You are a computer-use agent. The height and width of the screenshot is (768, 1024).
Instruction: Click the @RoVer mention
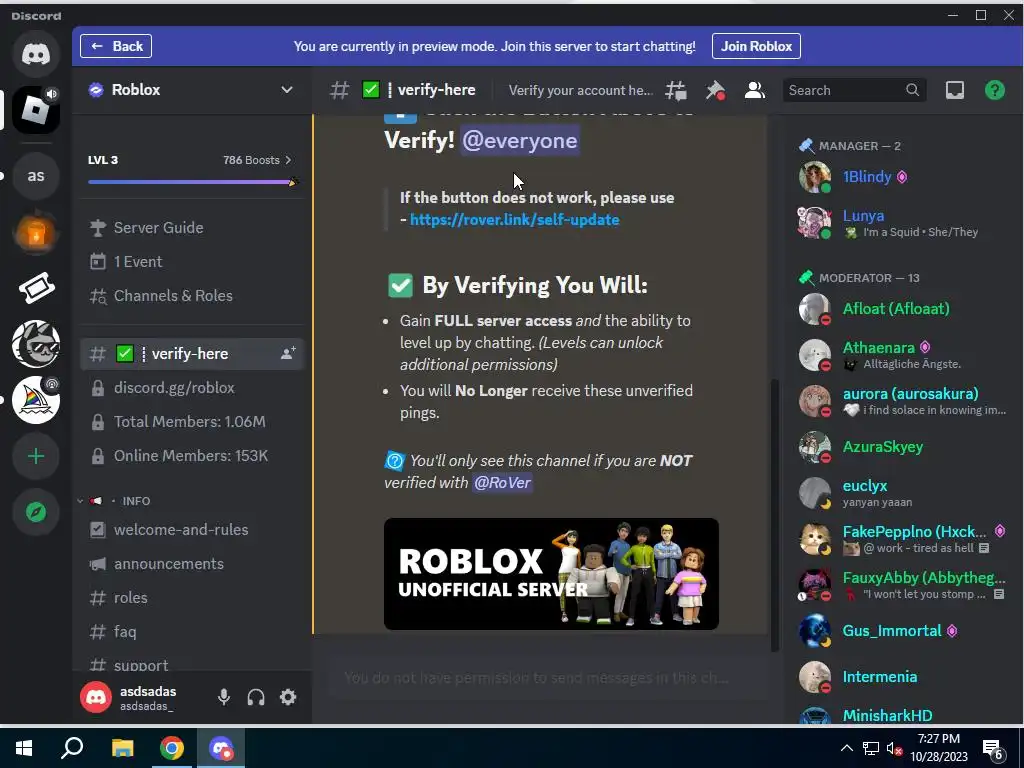pos(502,483)
